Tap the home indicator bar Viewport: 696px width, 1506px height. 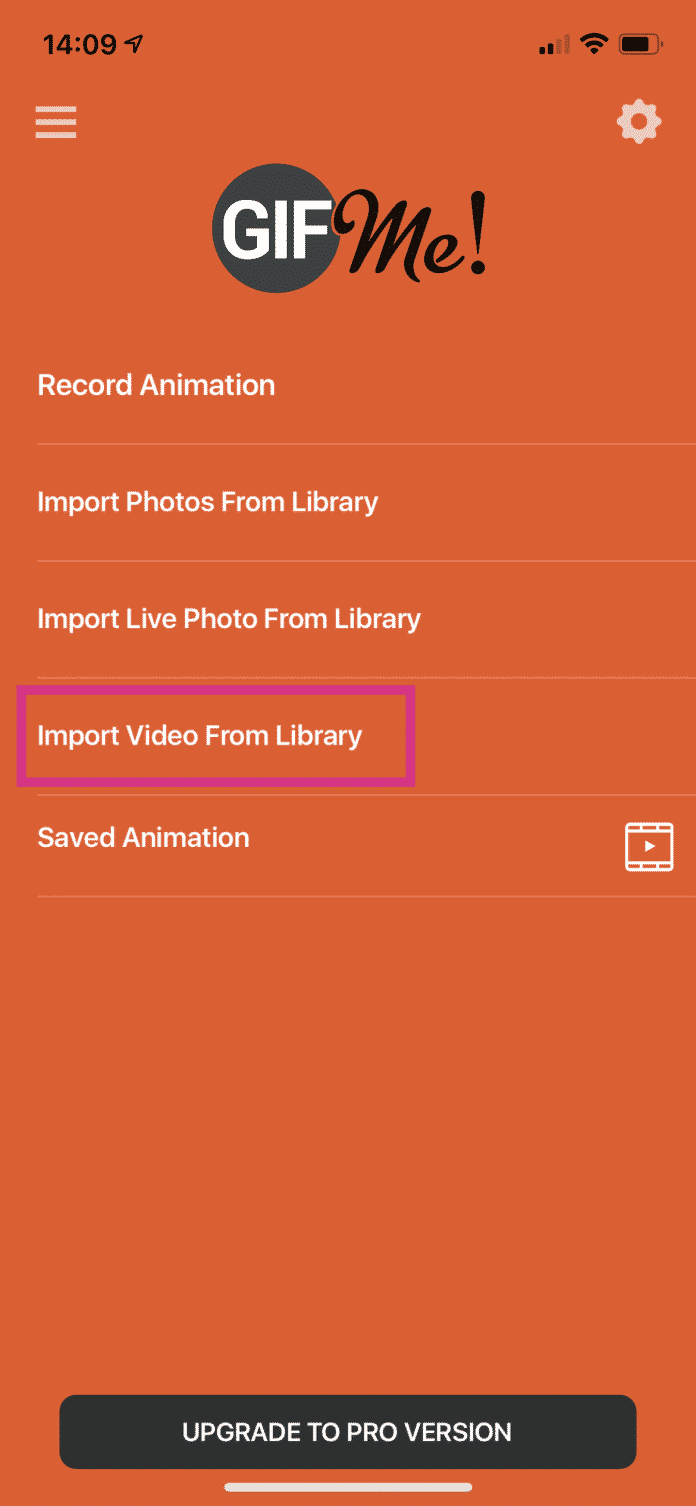point(348,1487)
